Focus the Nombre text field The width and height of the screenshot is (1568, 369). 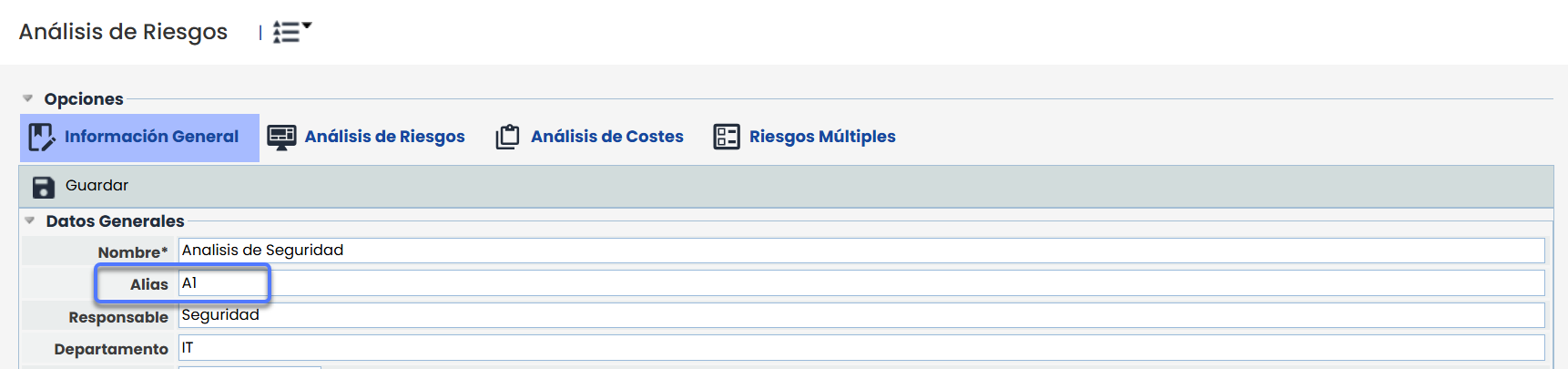[x=860, y=251]
